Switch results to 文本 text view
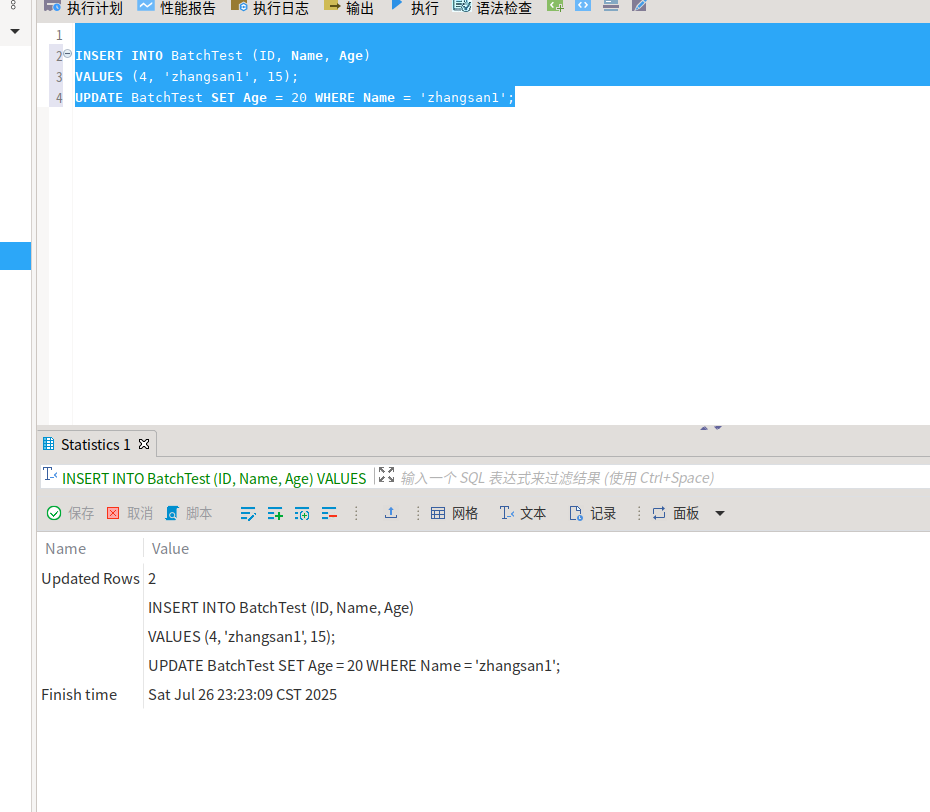The image size is (930, 812). pos(523,513)
